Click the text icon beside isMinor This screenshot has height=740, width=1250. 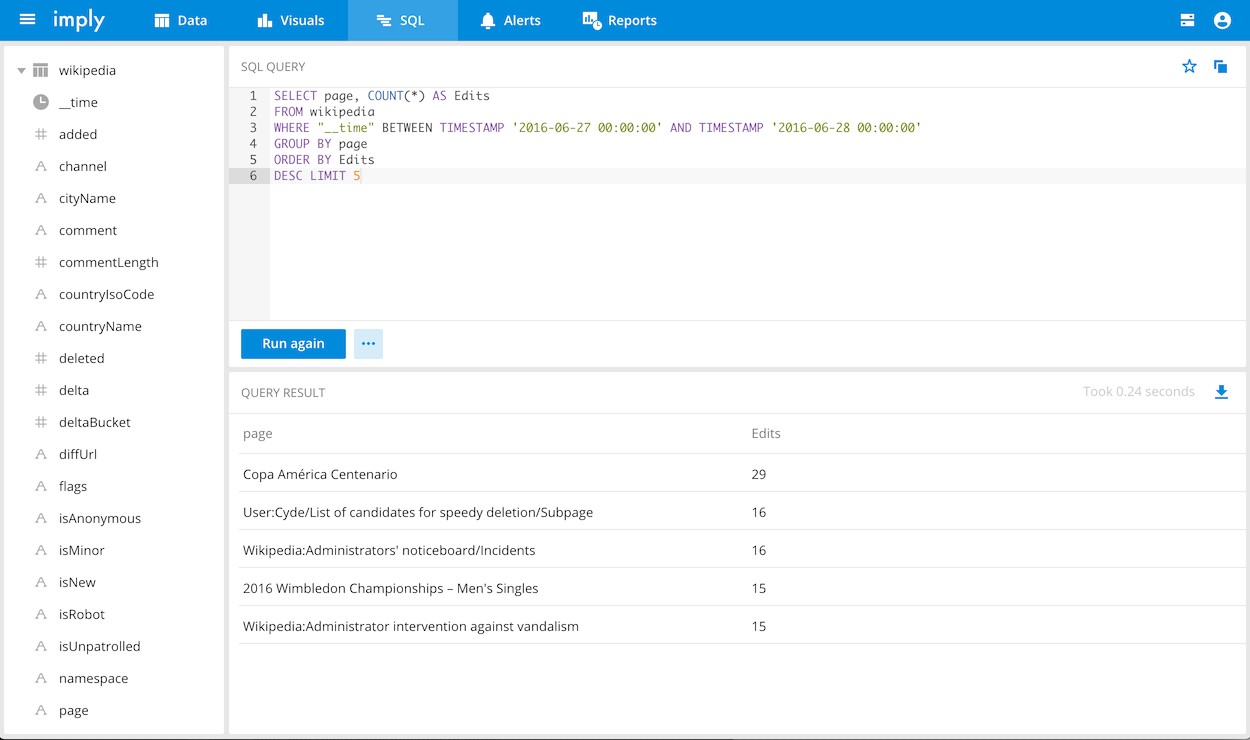(41, 550)
